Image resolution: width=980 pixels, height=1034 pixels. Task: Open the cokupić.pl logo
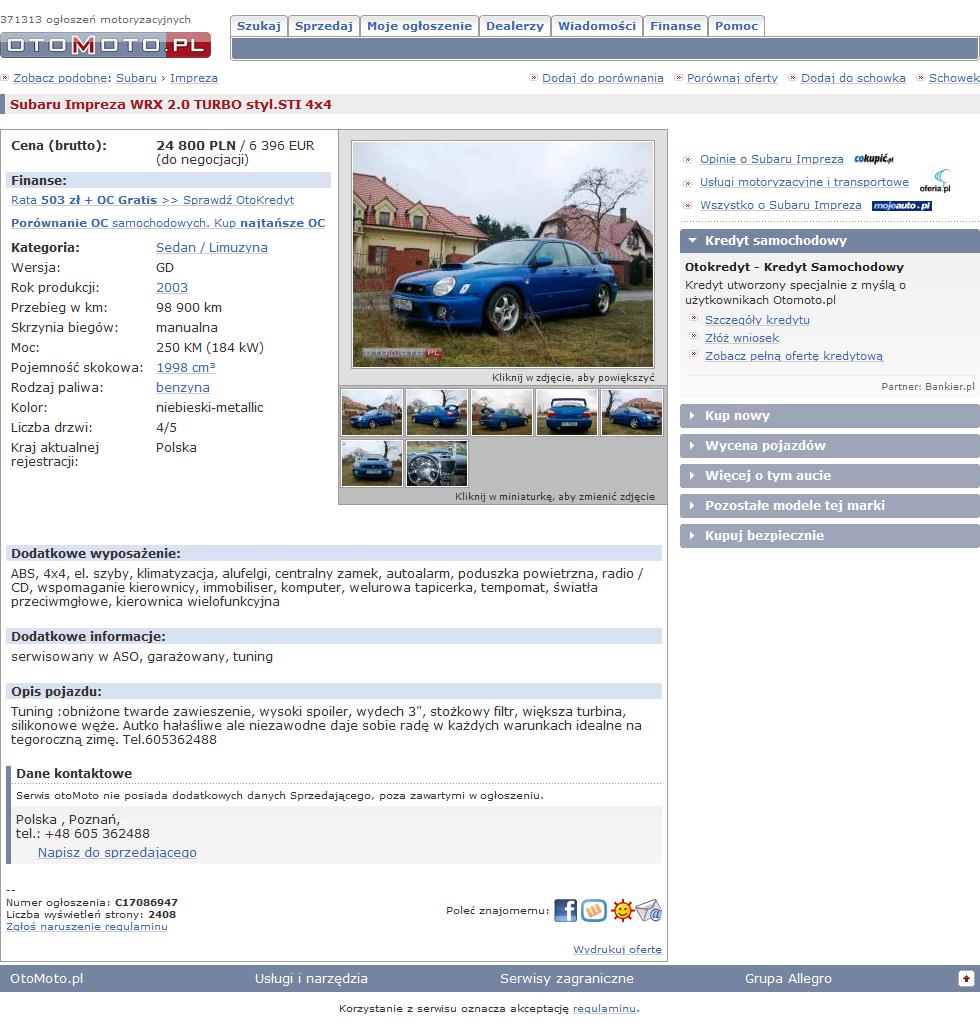point(874,159)
